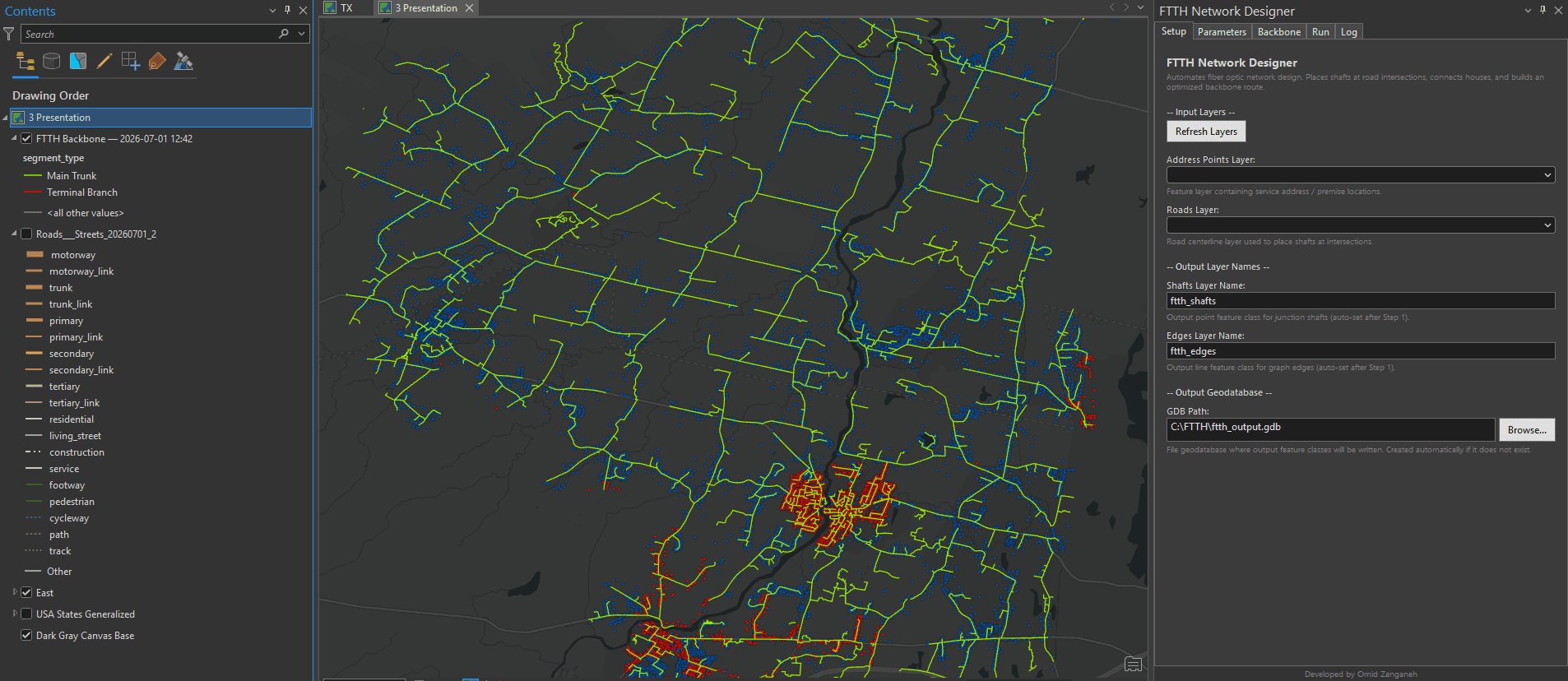Screen dimensions: 1568x681
Task: Switch to the Parameters tab
Action: point(1222,32)
